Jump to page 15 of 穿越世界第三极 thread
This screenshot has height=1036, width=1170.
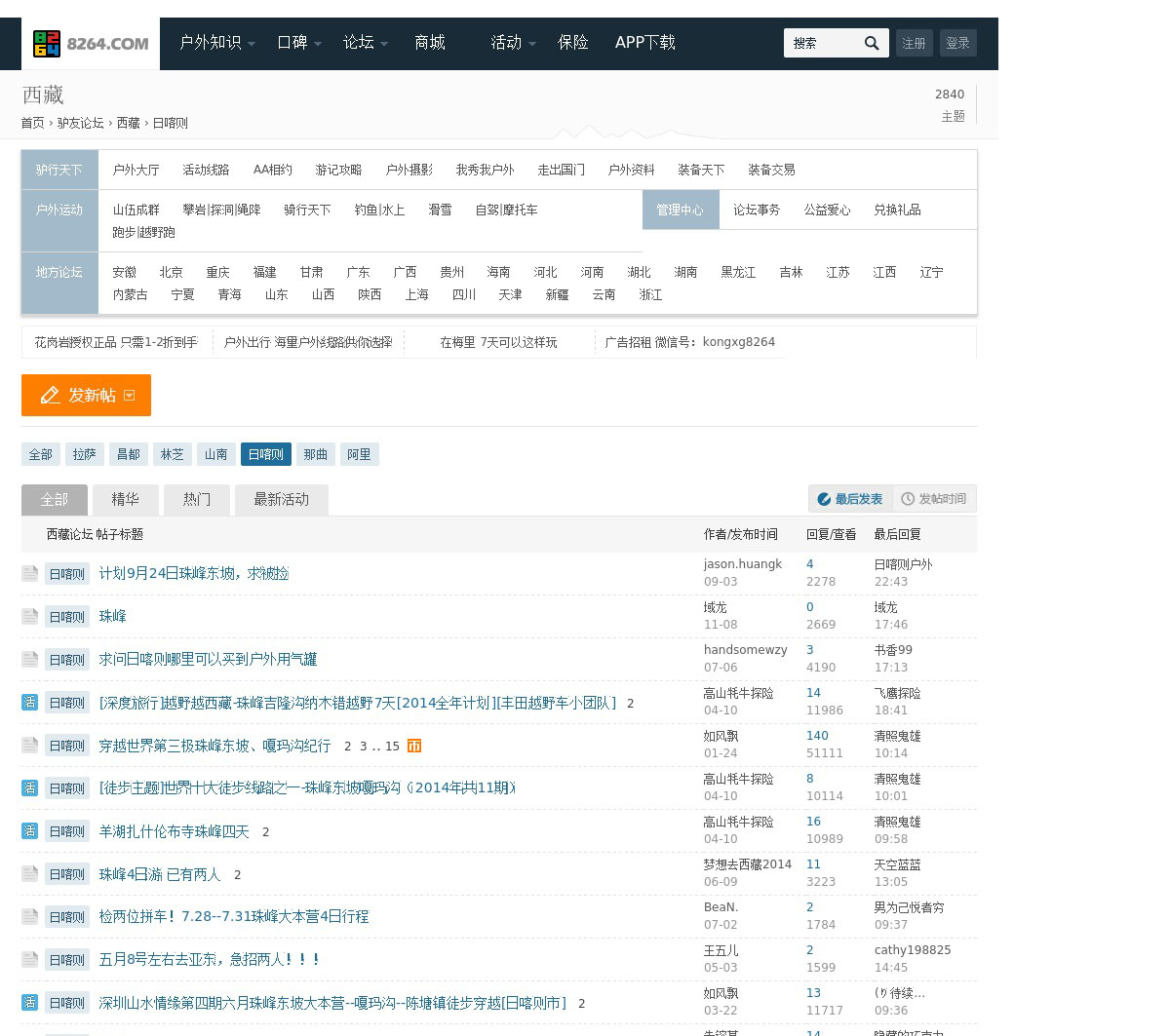pos(392,747)
